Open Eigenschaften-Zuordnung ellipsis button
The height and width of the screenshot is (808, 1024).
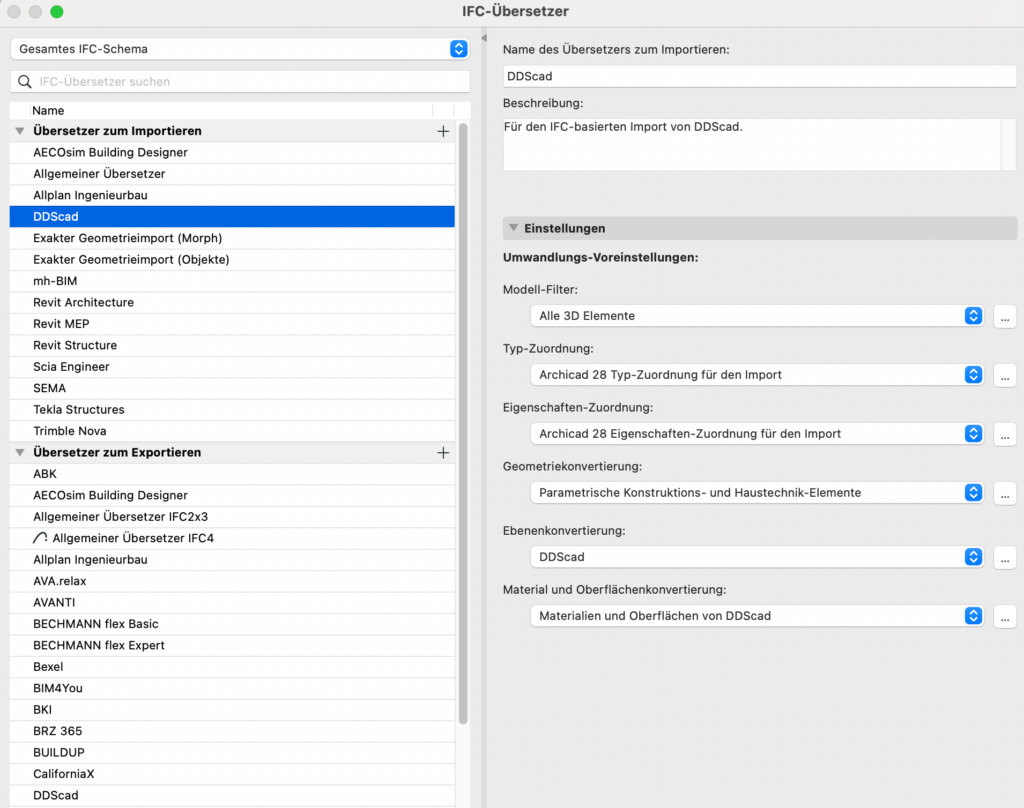point(1005,434)
